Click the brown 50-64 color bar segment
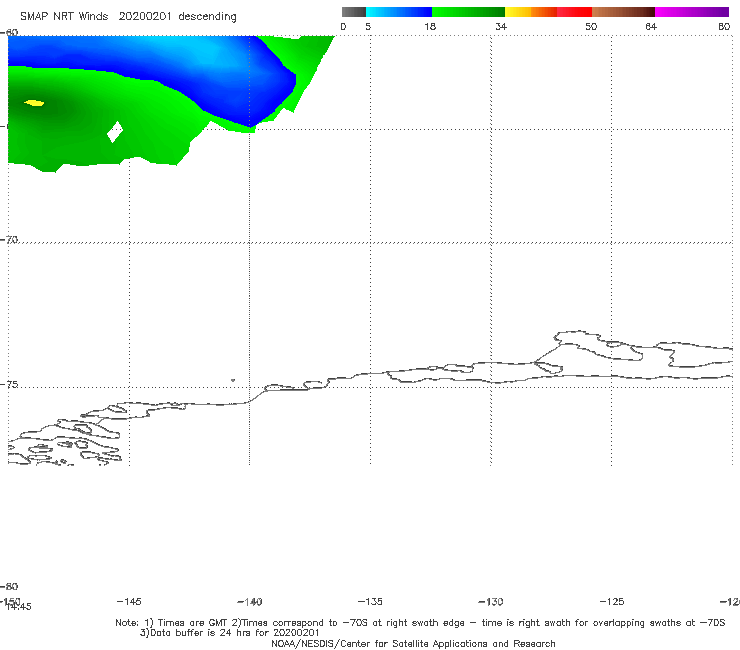The height and width of the screenshot is (650, 740). pyautogui.click(x=623, y=12)
